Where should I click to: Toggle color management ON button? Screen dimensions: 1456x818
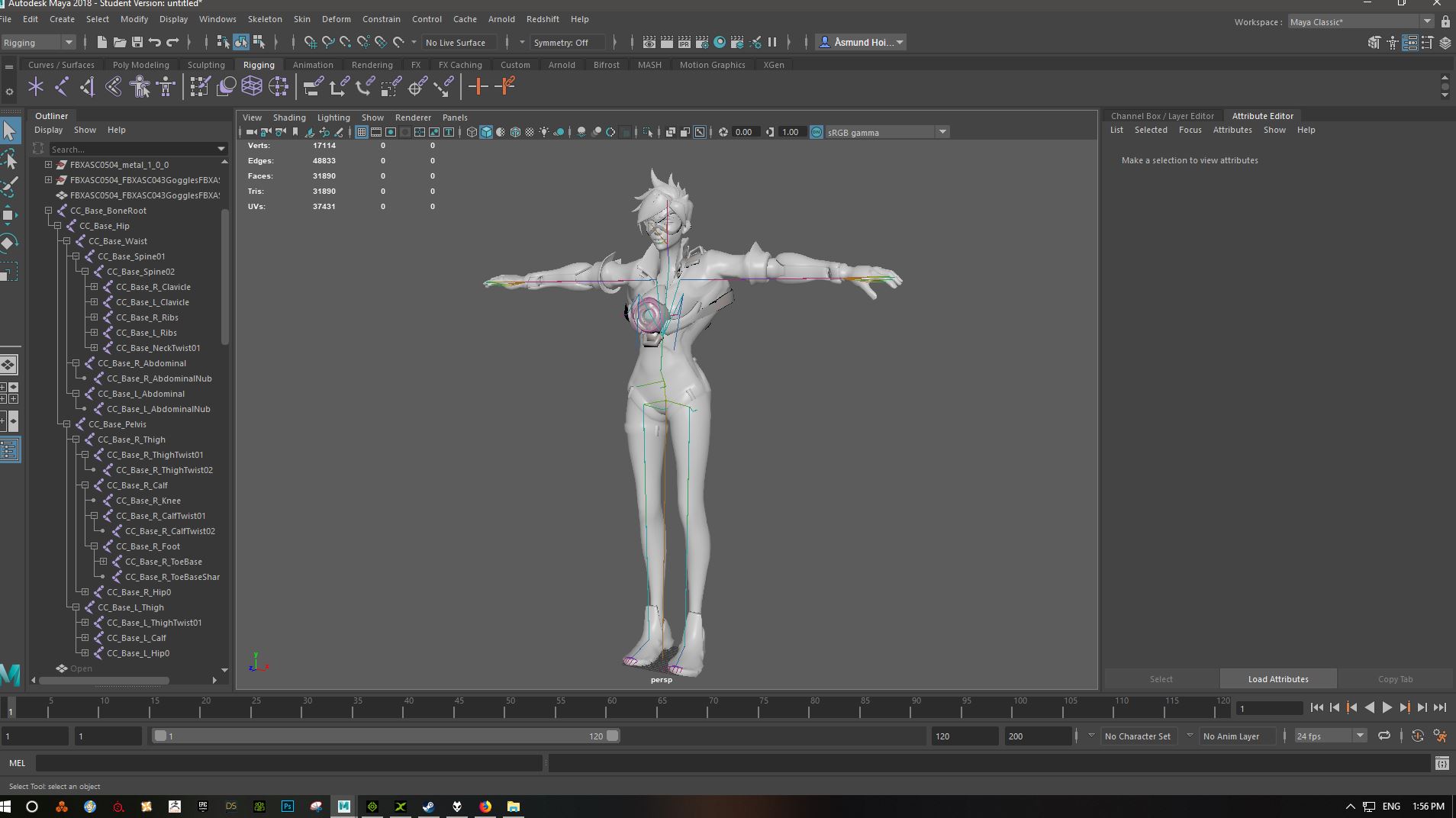click(816, 132)
